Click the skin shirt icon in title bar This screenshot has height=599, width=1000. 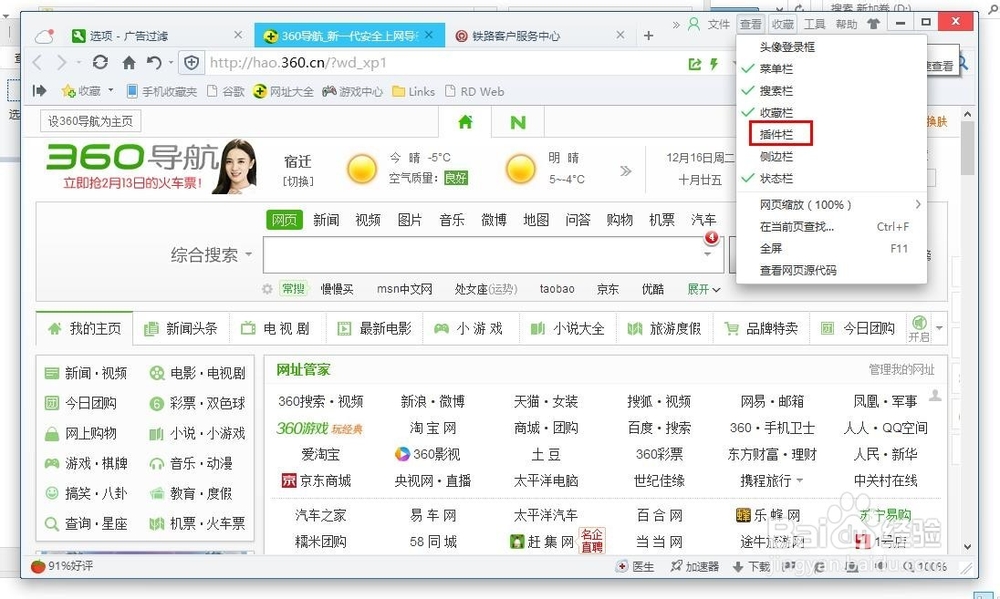tap(873, 24)
